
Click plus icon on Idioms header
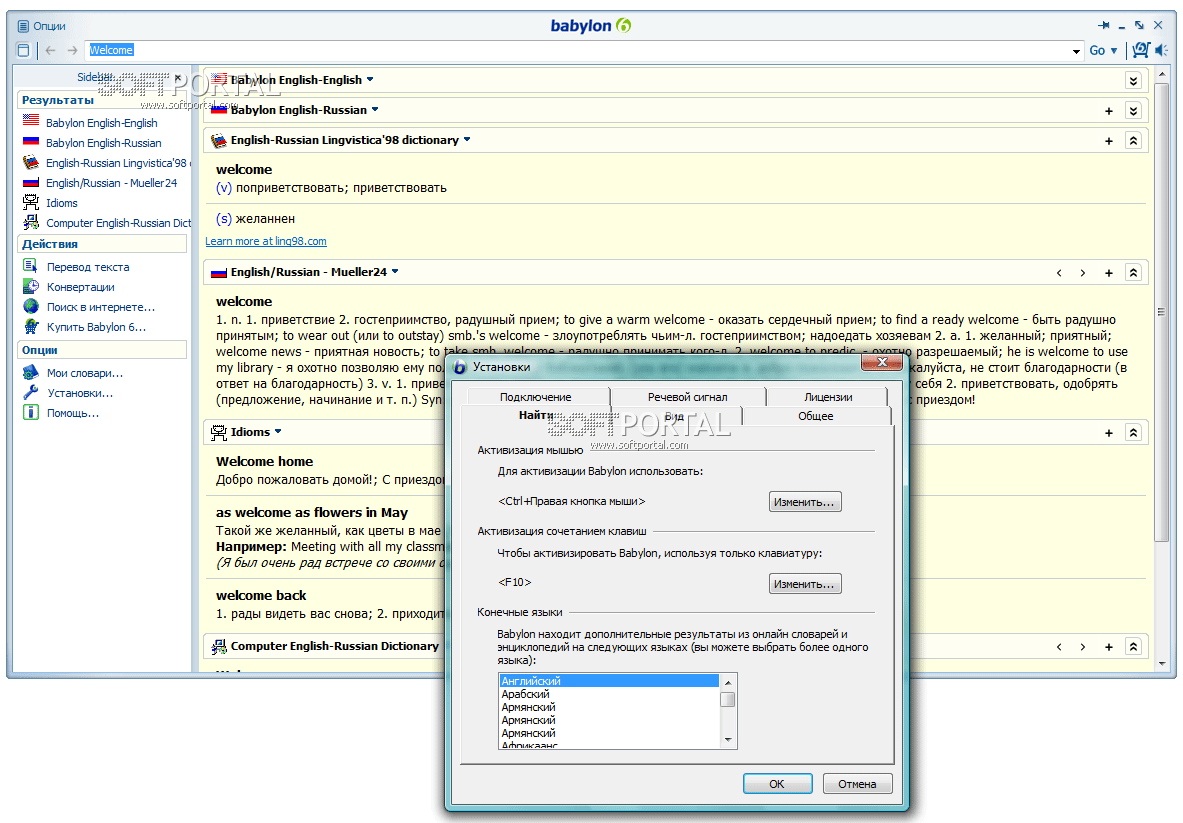(x=1108, y=433)
